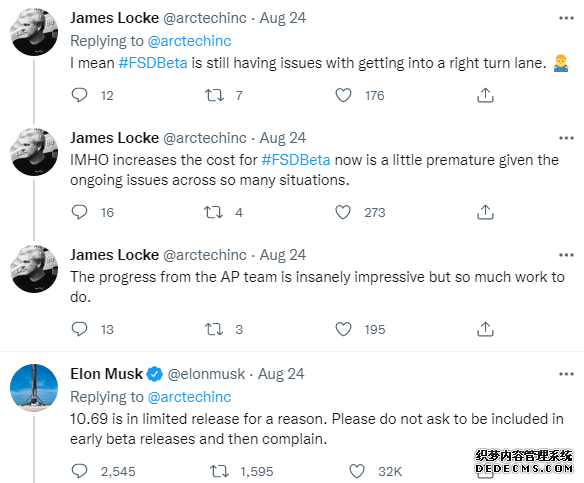This screenshot has width=584, height=483.
Task: View James Locke's avatar on first tweet
Action: pyautogui.click(x=34, y=32)
